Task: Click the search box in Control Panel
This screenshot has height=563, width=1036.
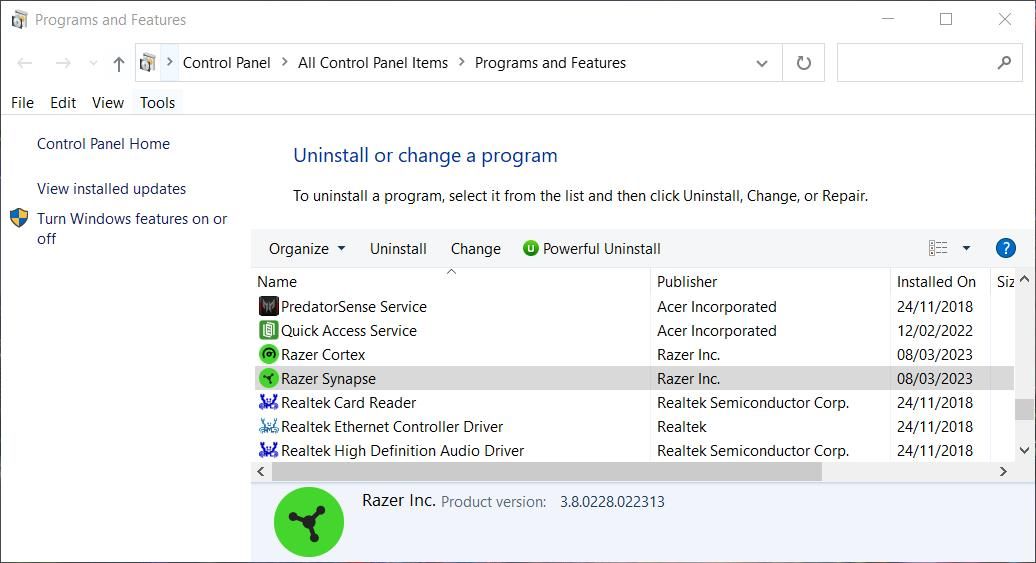Action: 915,63
